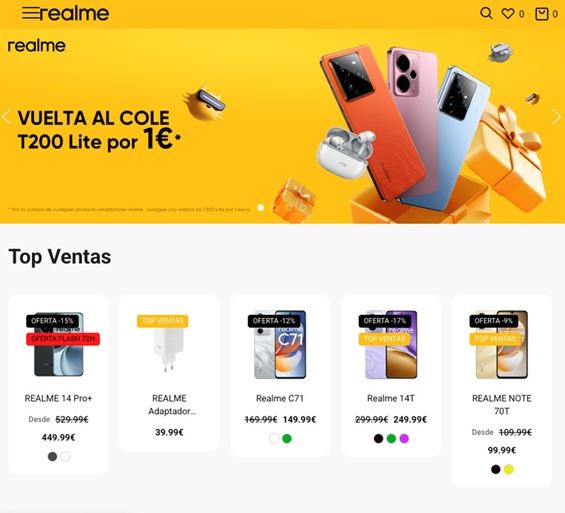Select black color for Realme 14T

[x=378, y=438]
